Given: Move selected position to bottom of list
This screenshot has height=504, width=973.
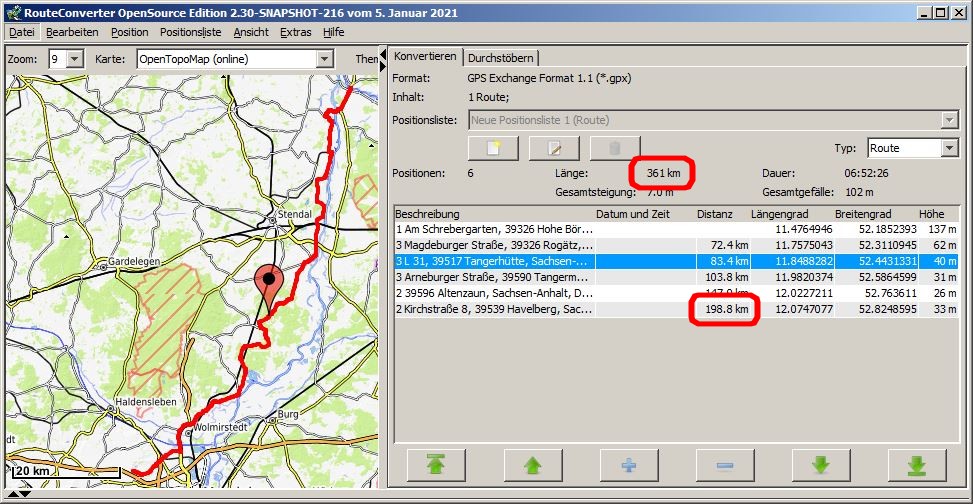Looking at the screenshot, I should (x=918, y=466).
